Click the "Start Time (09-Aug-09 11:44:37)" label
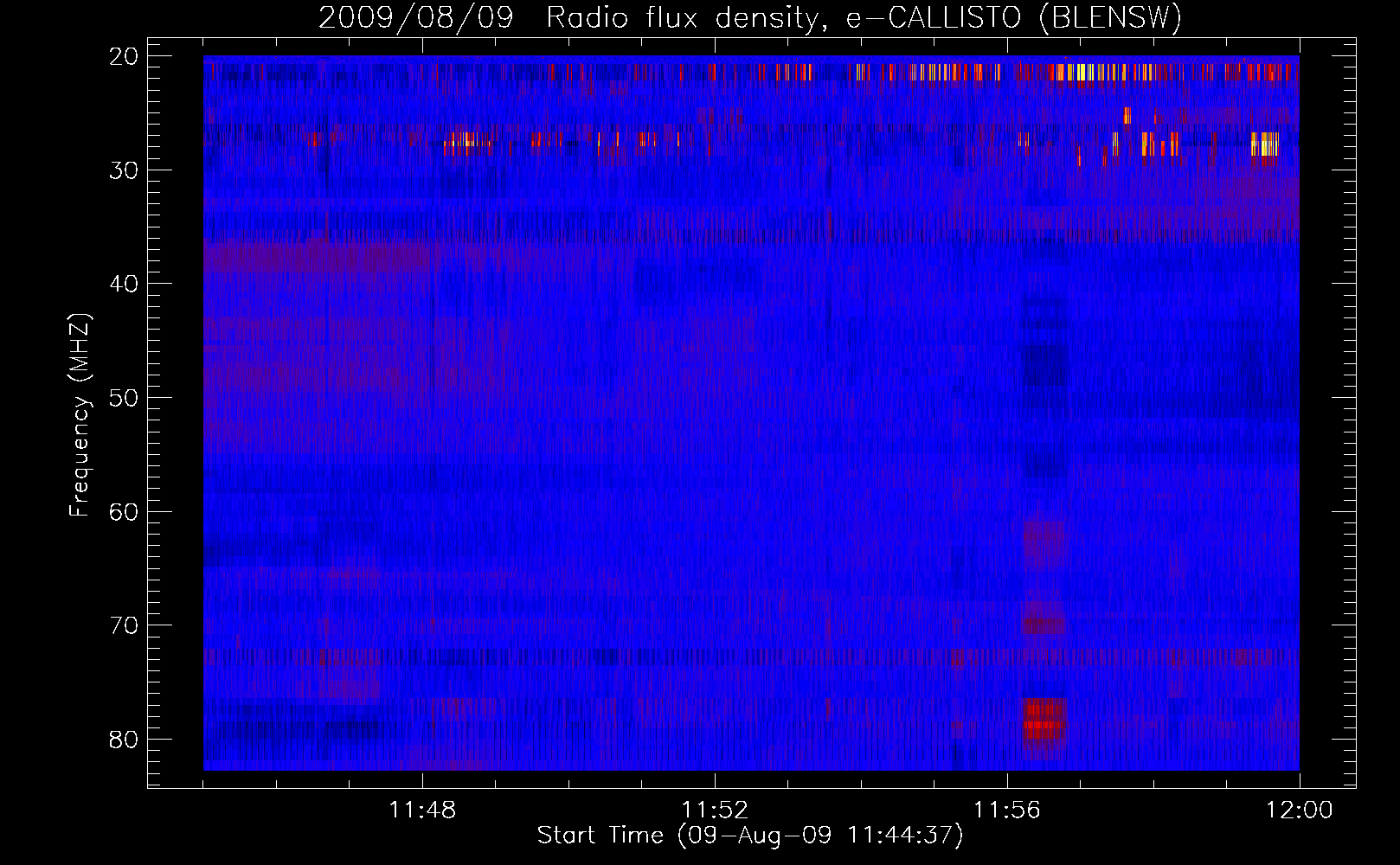The image size is (1400, 865). 750,836
